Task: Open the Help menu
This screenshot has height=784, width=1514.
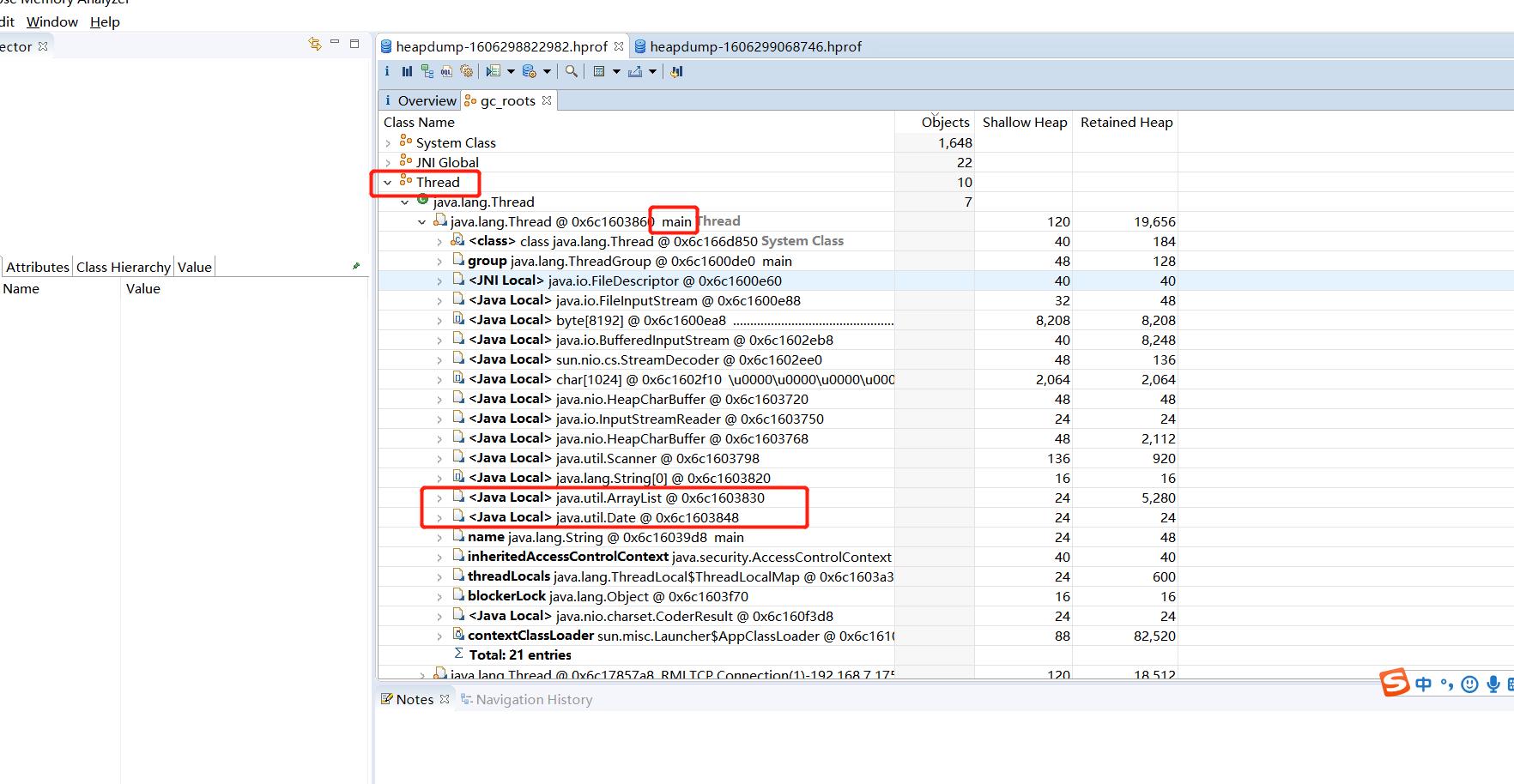Action: pos(105,21)
